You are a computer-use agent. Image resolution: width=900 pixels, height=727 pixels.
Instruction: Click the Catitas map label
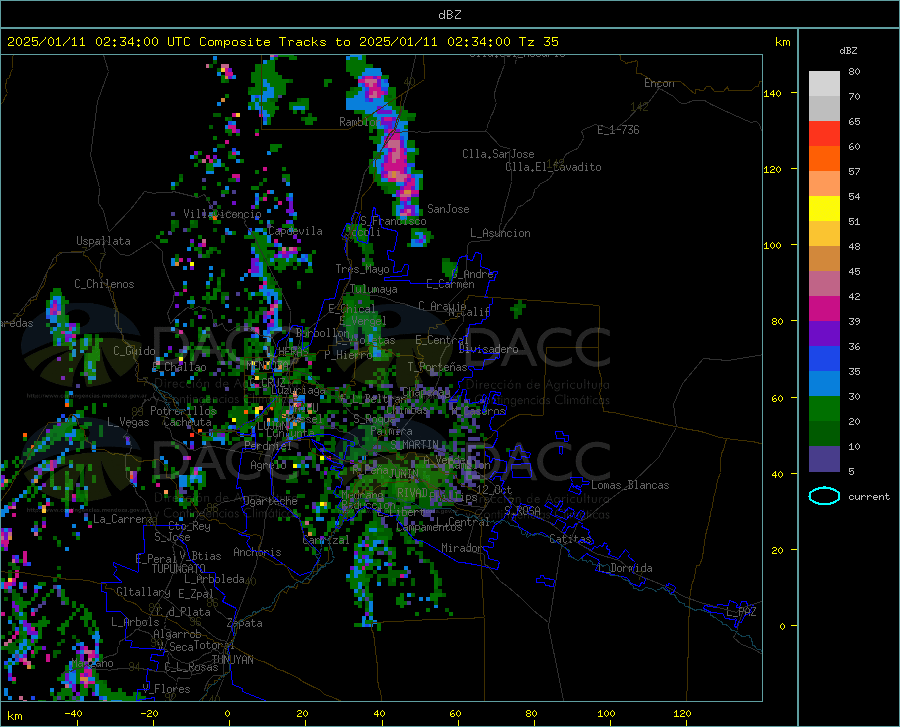pyautogui.click(x=570, y=539)
